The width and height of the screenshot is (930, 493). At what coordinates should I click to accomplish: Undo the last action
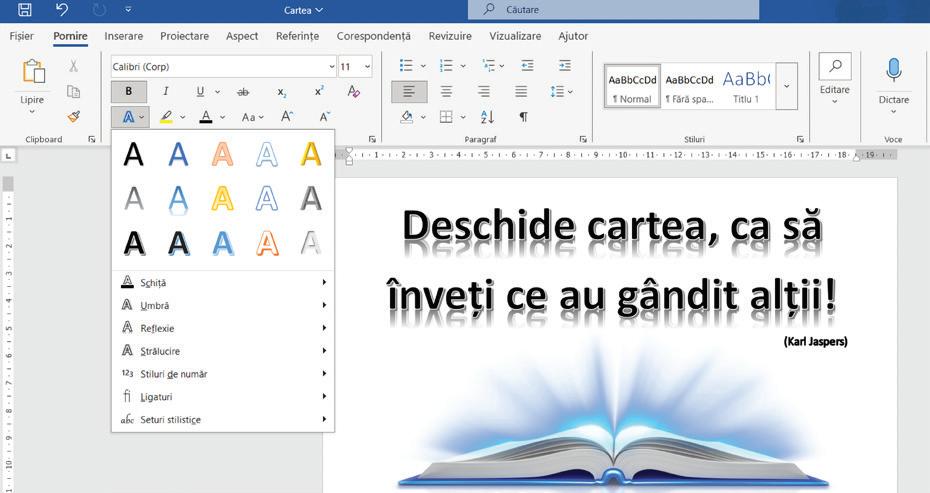[62, 9]
